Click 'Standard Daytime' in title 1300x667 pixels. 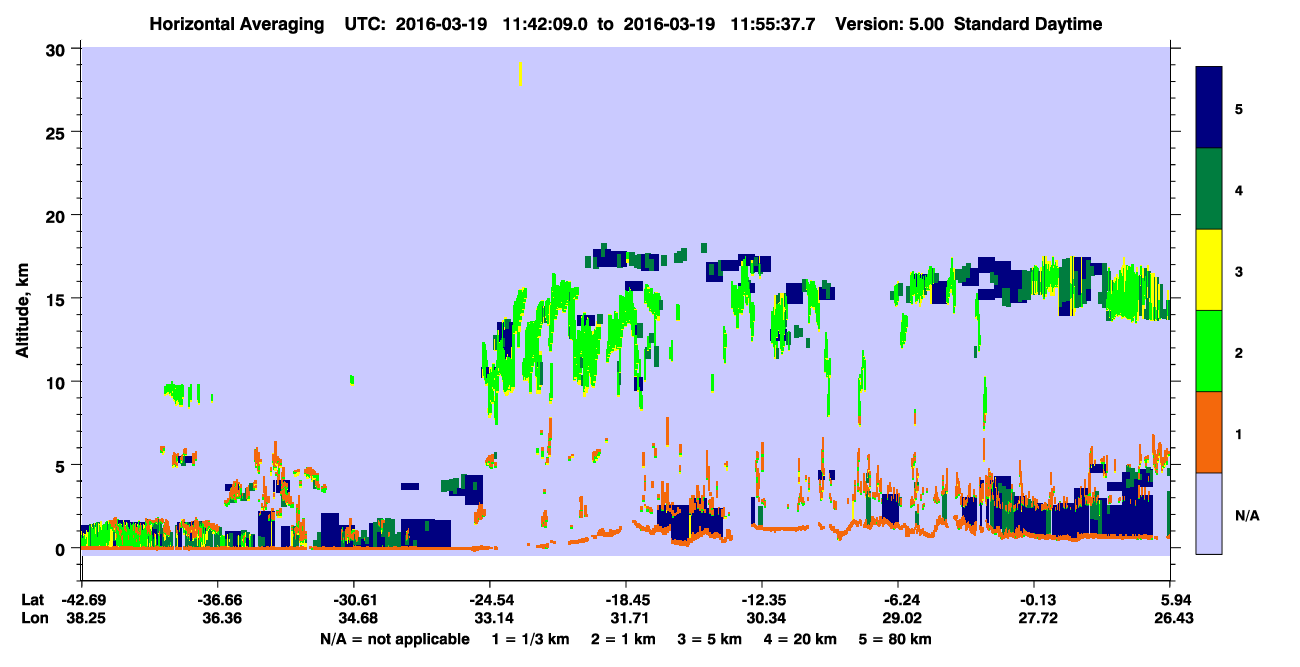pyautogui.click(x=1028, y=24)
